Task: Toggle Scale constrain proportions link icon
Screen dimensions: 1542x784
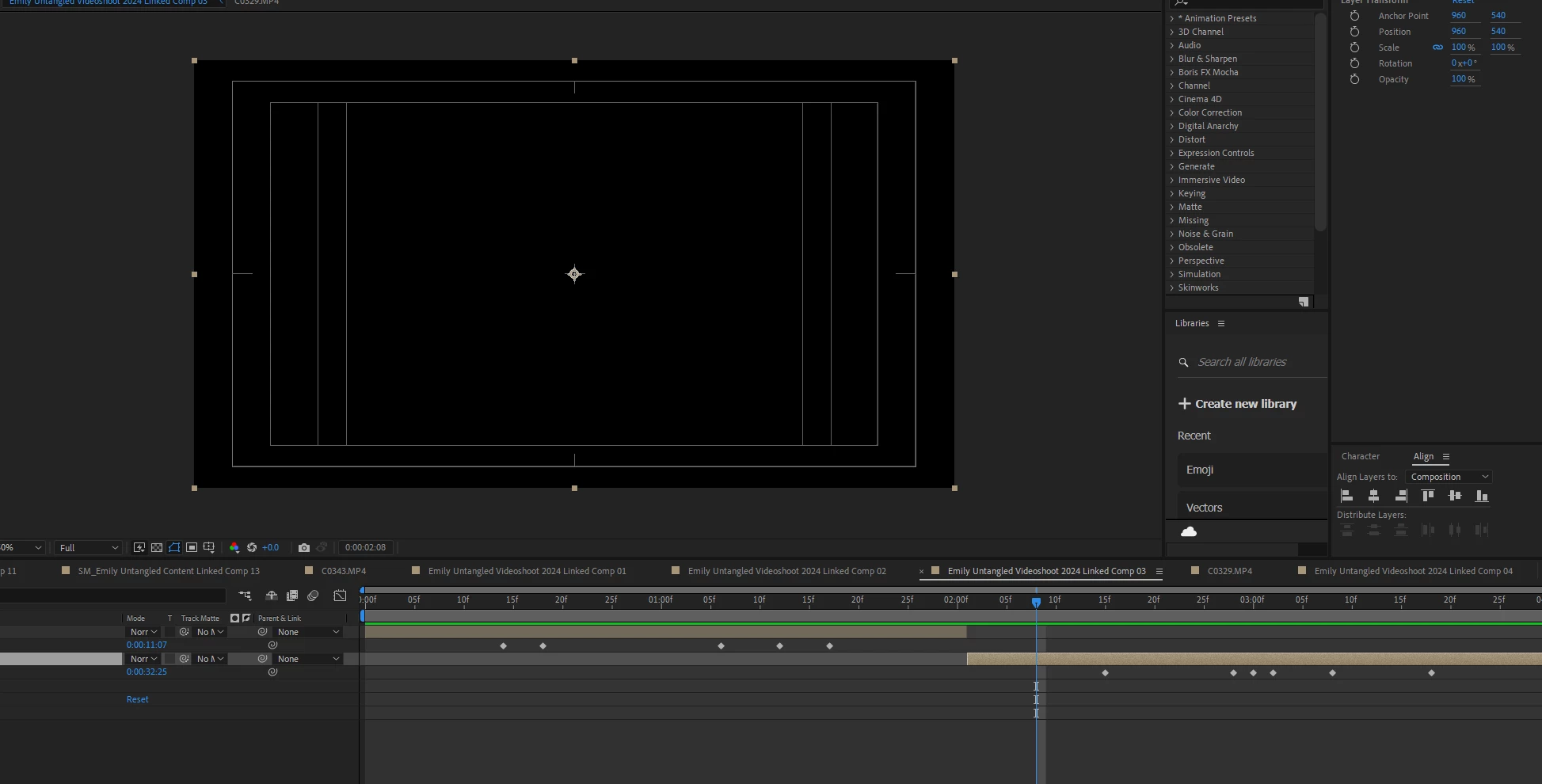Action: click(1437, 48)
